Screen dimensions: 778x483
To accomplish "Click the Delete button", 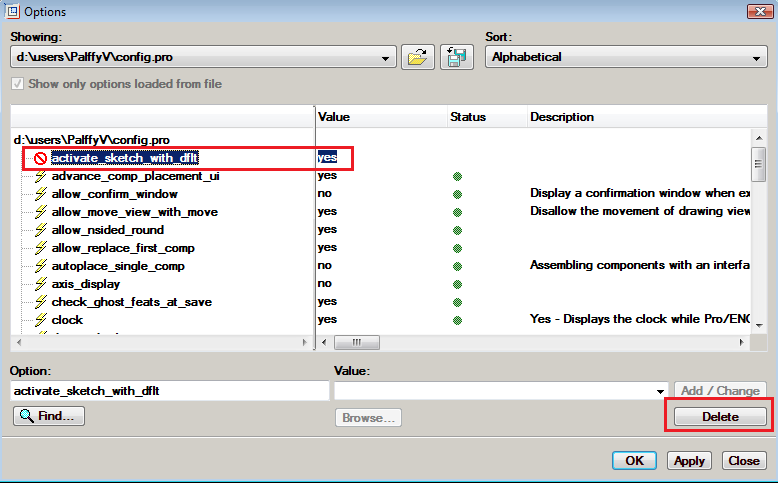I will [x=720, y=416].
